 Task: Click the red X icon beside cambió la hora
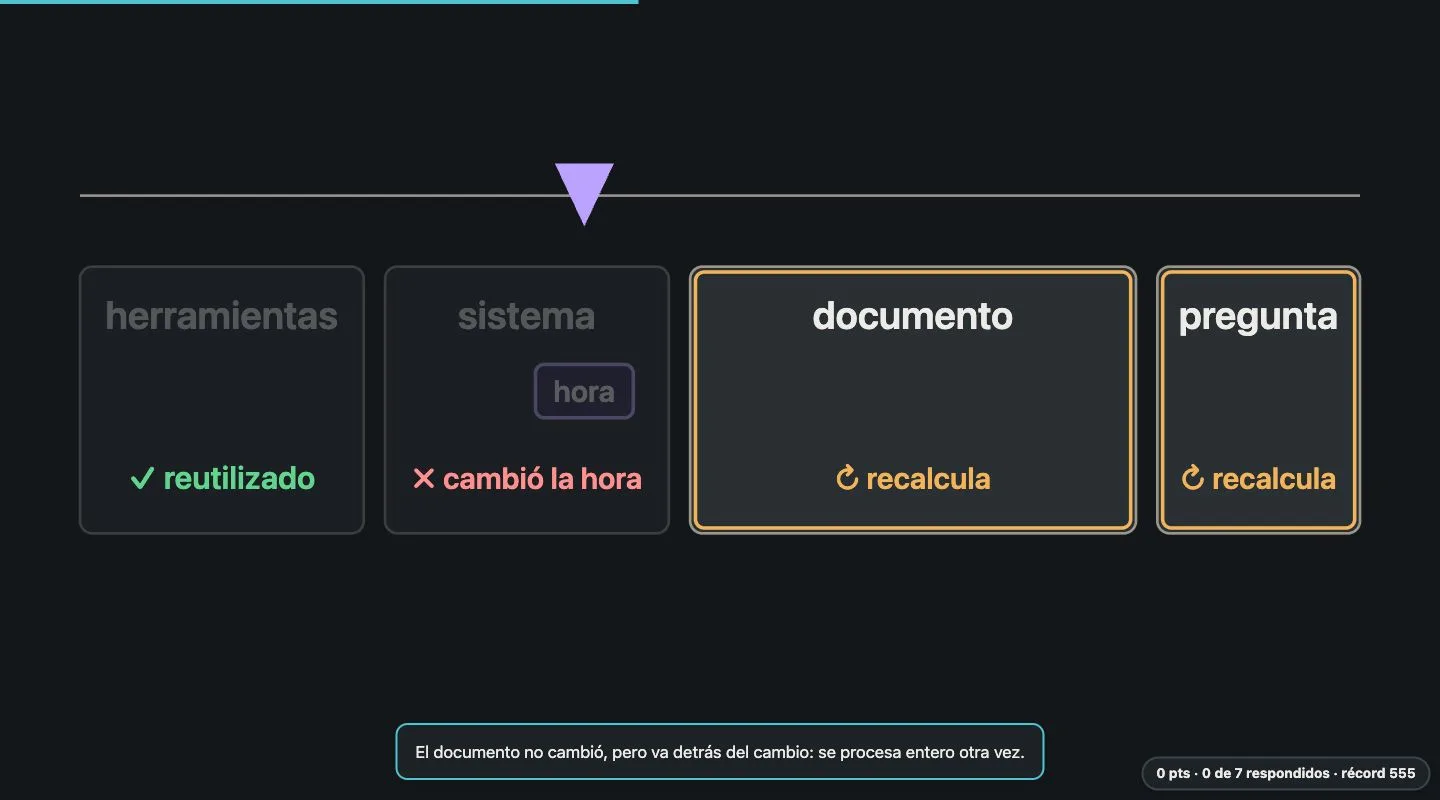pyautogui.click(x=424, y=479)
